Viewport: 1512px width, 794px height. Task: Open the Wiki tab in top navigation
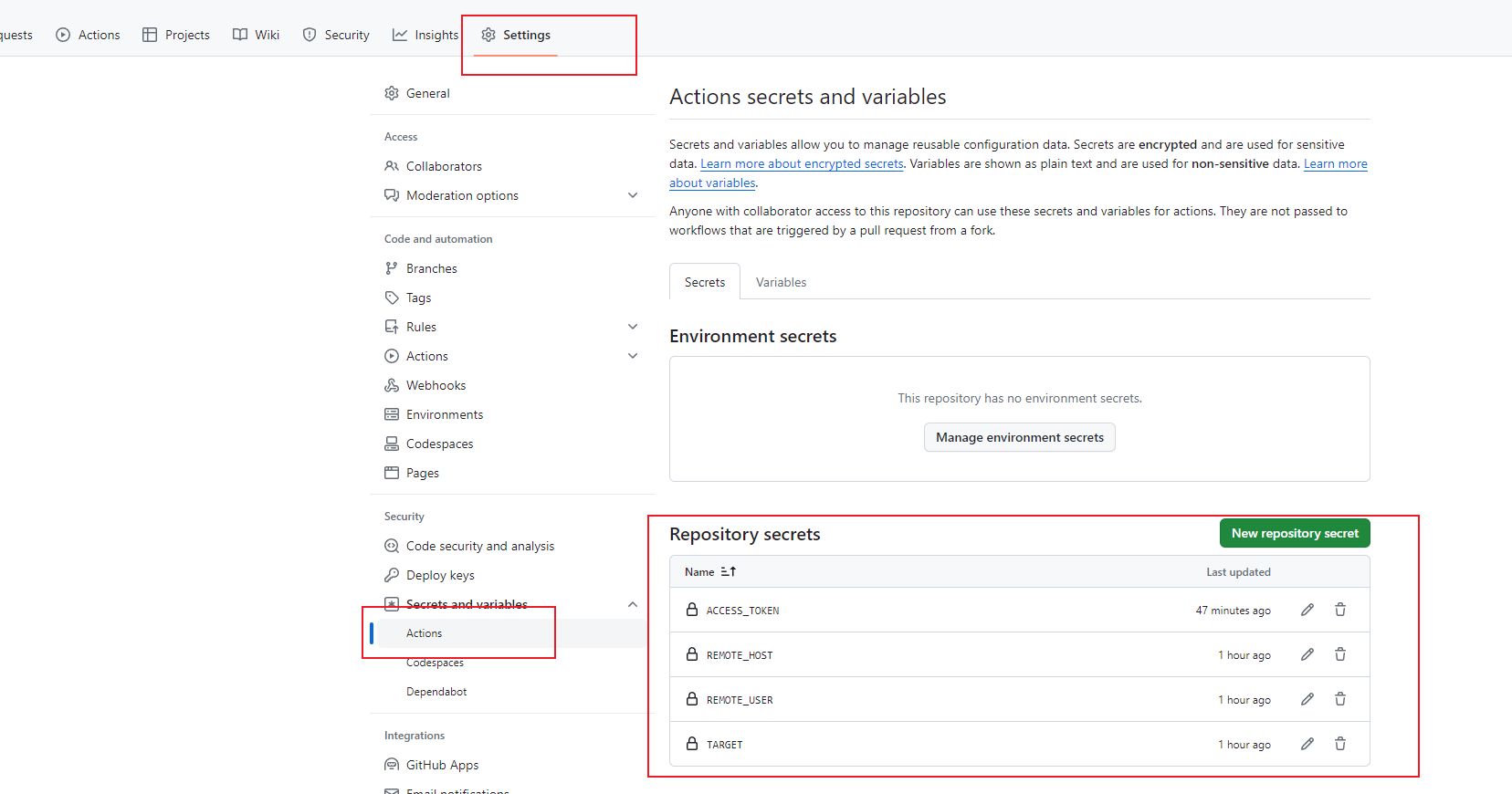coord(256,35)
